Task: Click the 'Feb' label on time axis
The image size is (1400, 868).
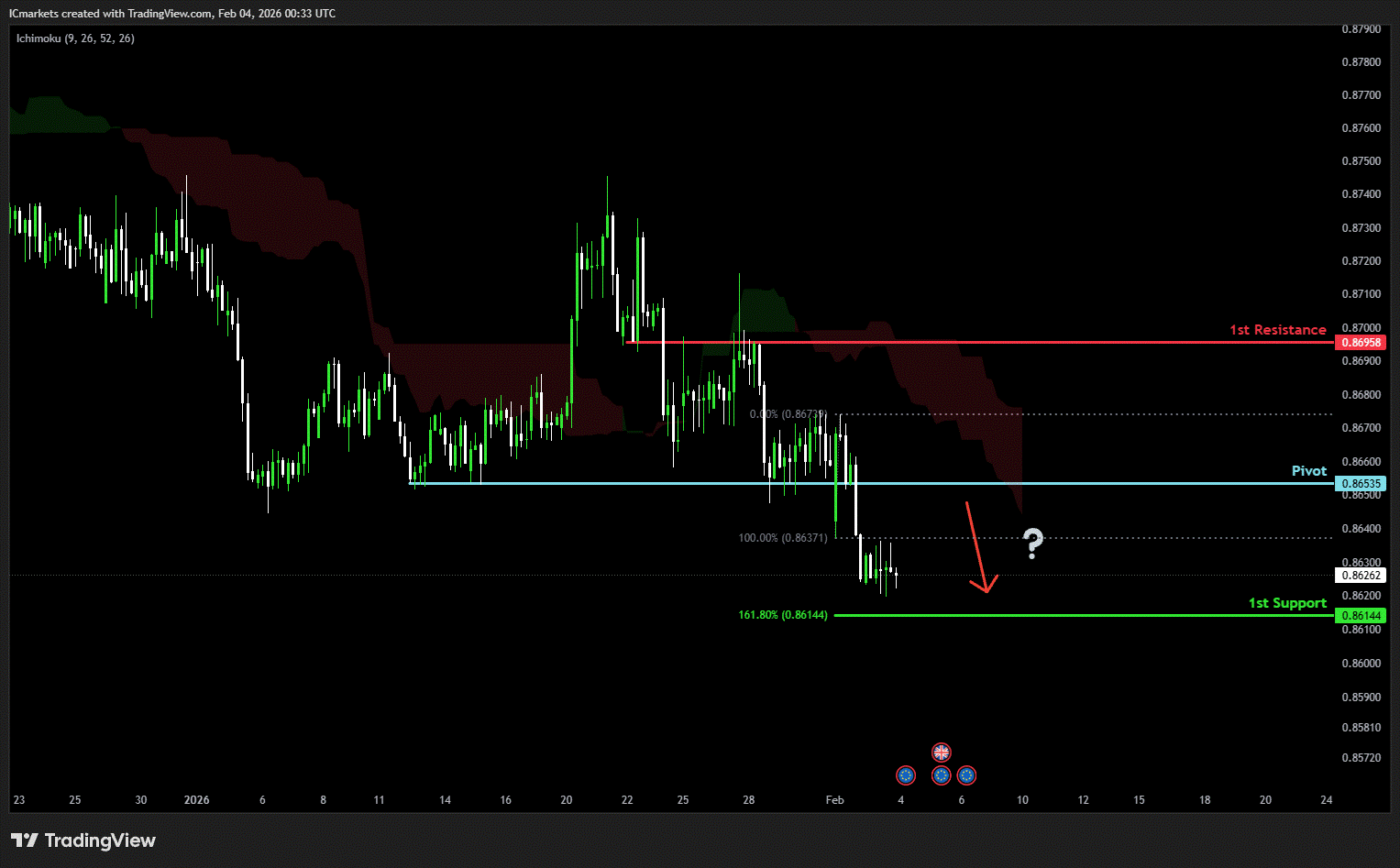Action: [834, 800]
